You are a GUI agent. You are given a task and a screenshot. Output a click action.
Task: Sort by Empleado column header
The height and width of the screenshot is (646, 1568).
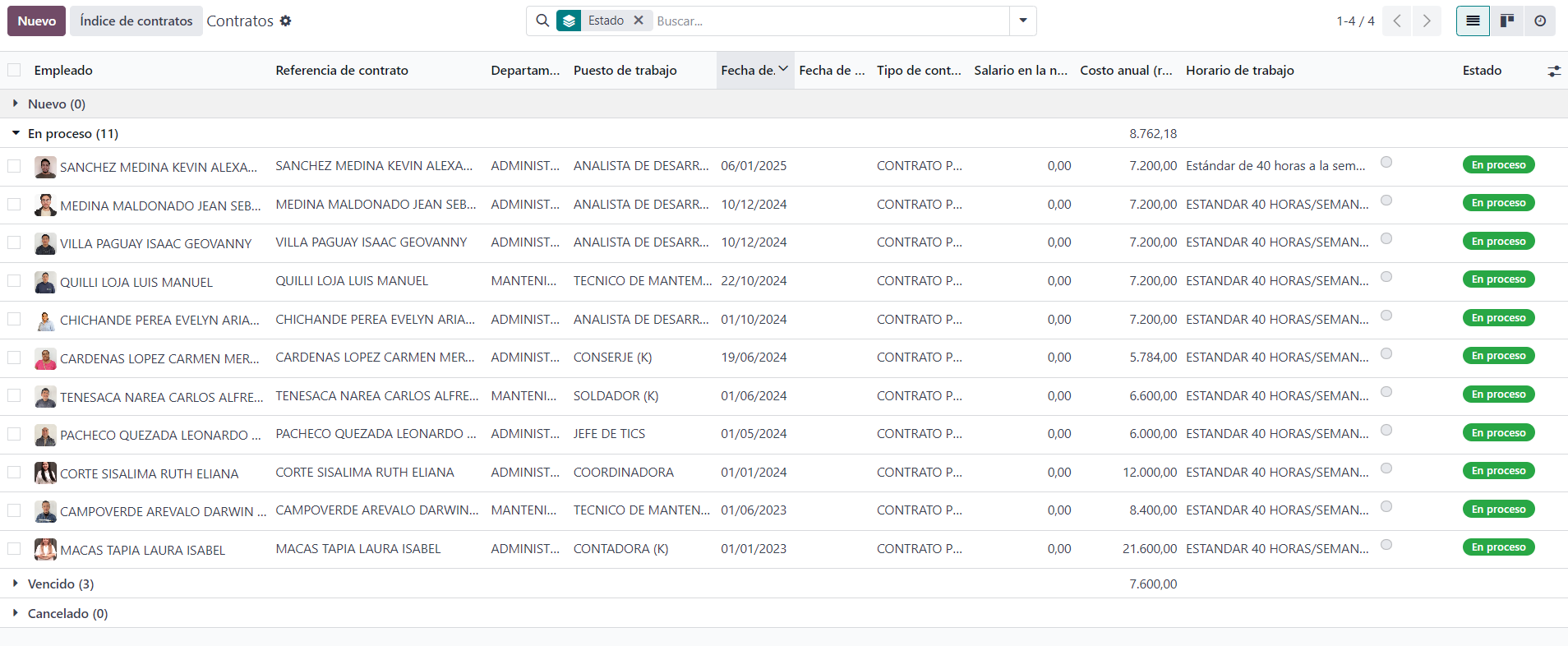(63, 71)
